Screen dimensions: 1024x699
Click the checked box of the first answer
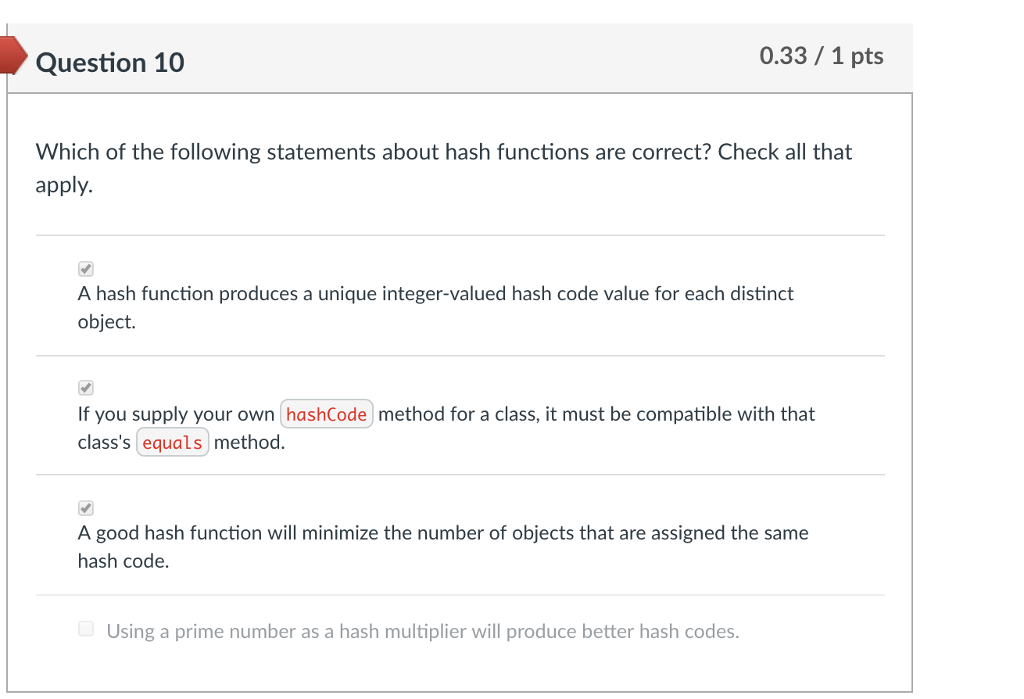pos(85,267)
